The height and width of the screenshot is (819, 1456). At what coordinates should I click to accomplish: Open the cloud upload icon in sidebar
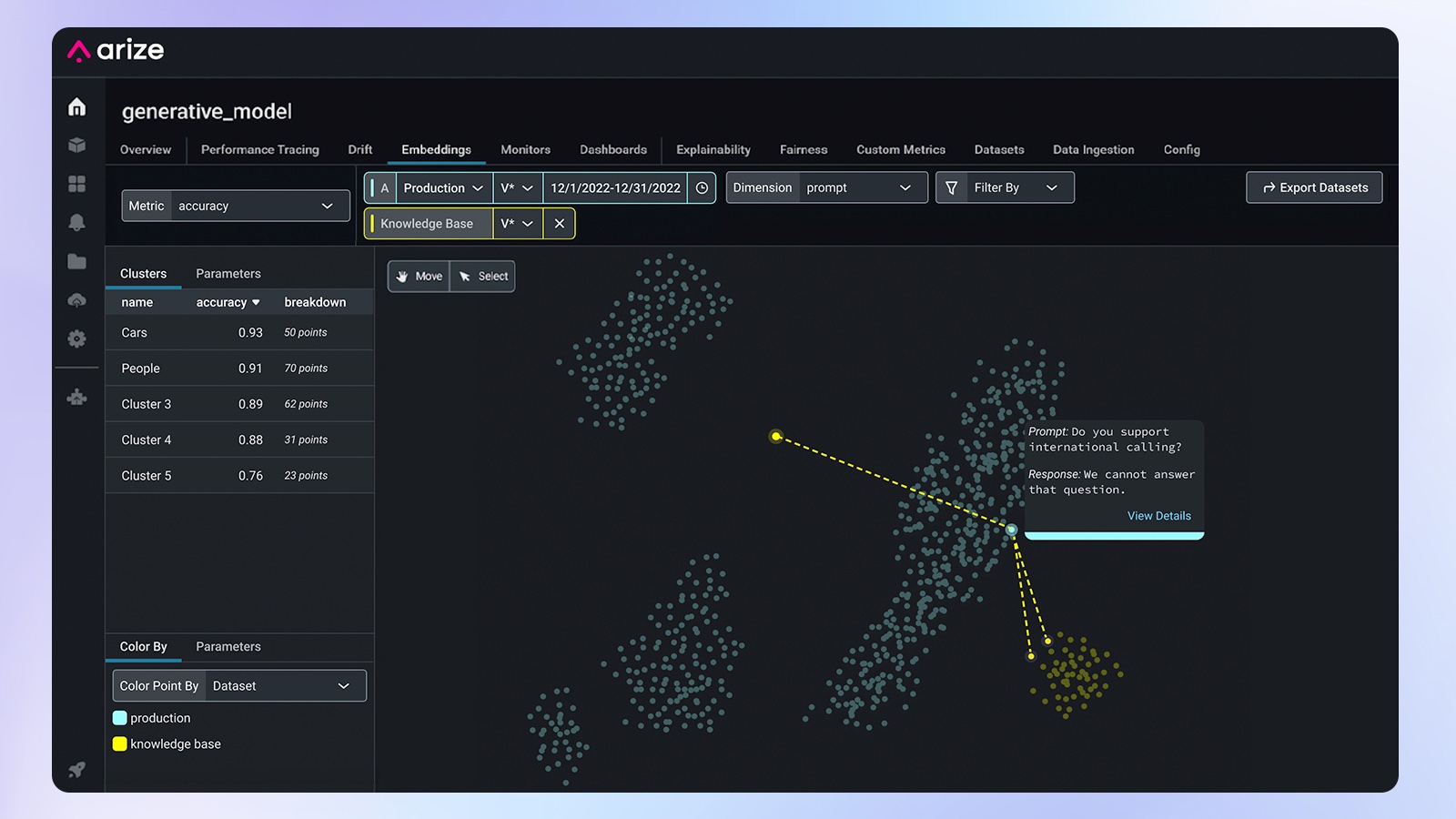click(77, 299)
